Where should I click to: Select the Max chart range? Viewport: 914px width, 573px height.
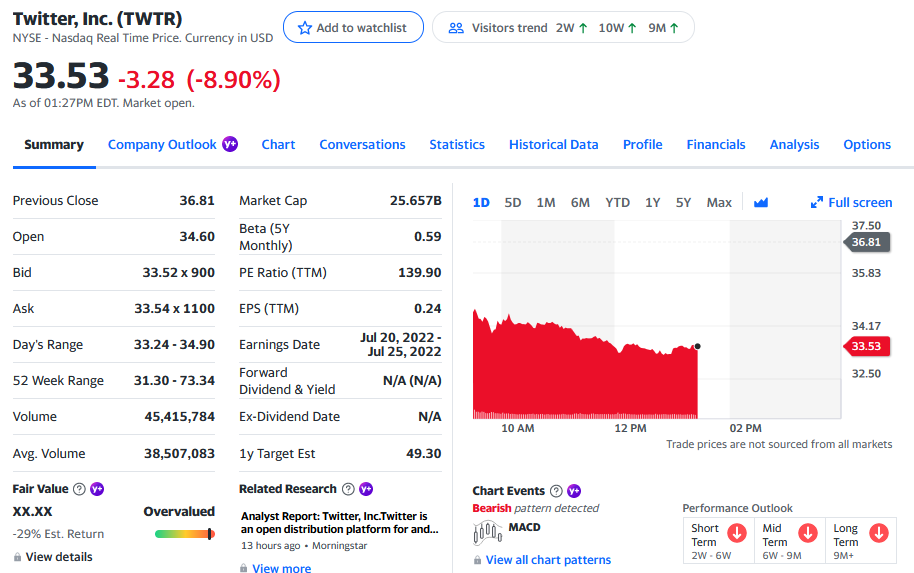(719, 202)
